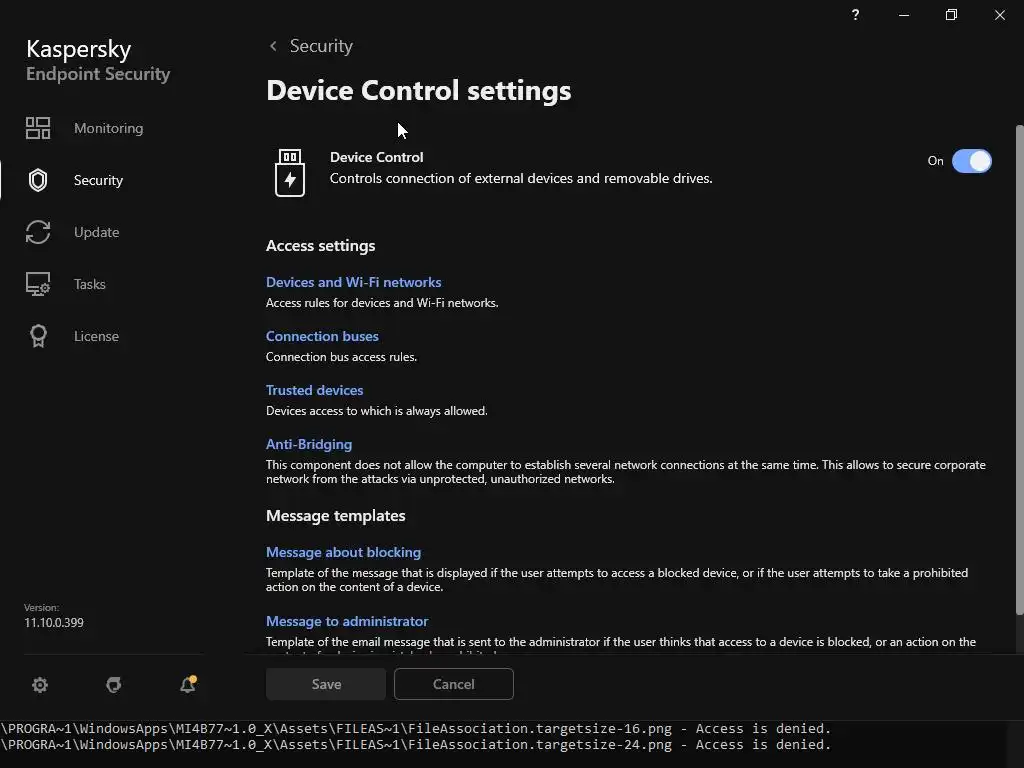Click the License ribbon icon

(x=39, y=336)
